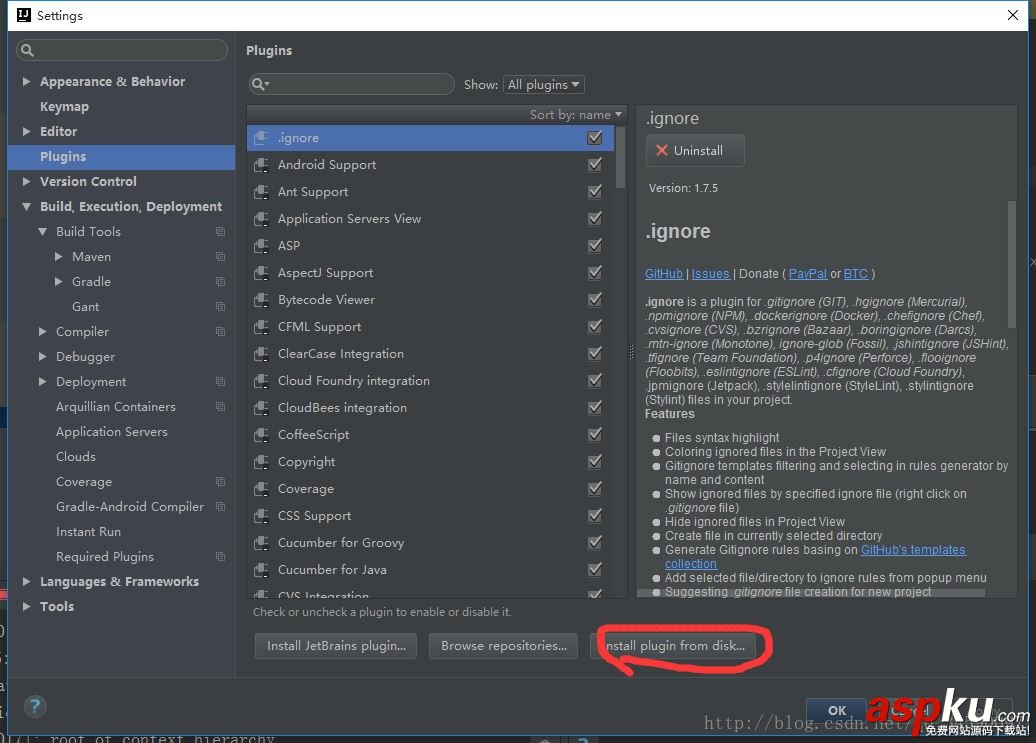
Task: Click the CloudBees integration plugin icon
Action: (261, 408)
